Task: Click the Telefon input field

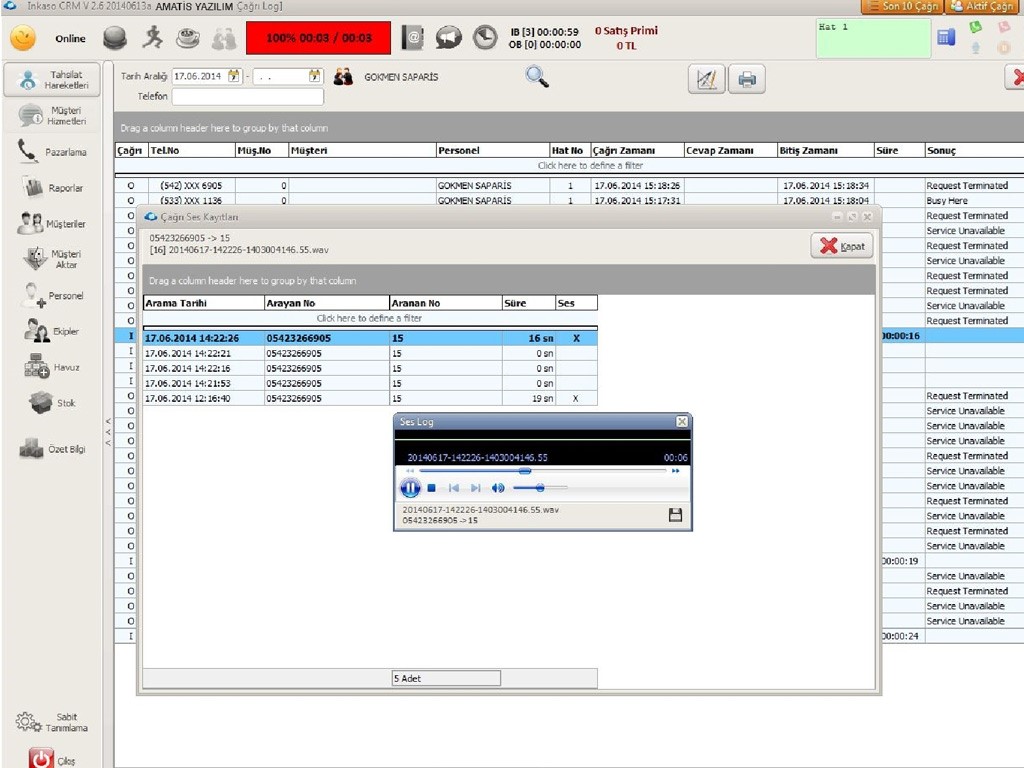Action: pos(248,97)
